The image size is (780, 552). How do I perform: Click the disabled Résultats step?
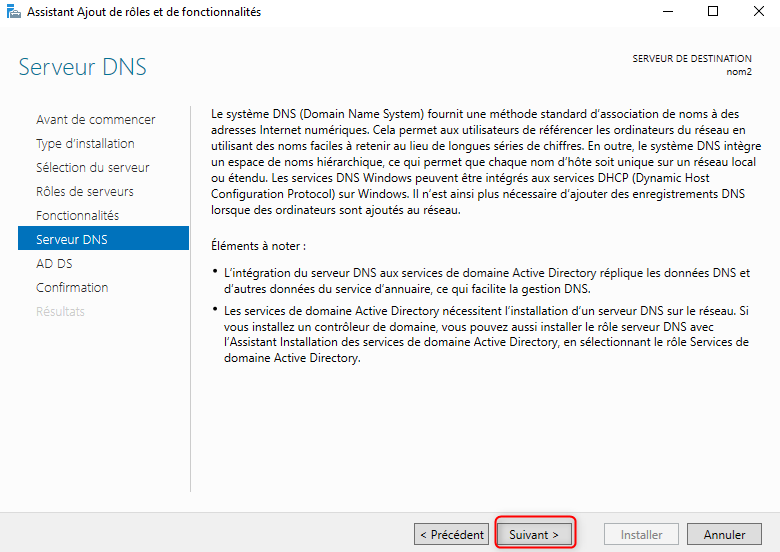pyautogui.click(x=60, y=311)
